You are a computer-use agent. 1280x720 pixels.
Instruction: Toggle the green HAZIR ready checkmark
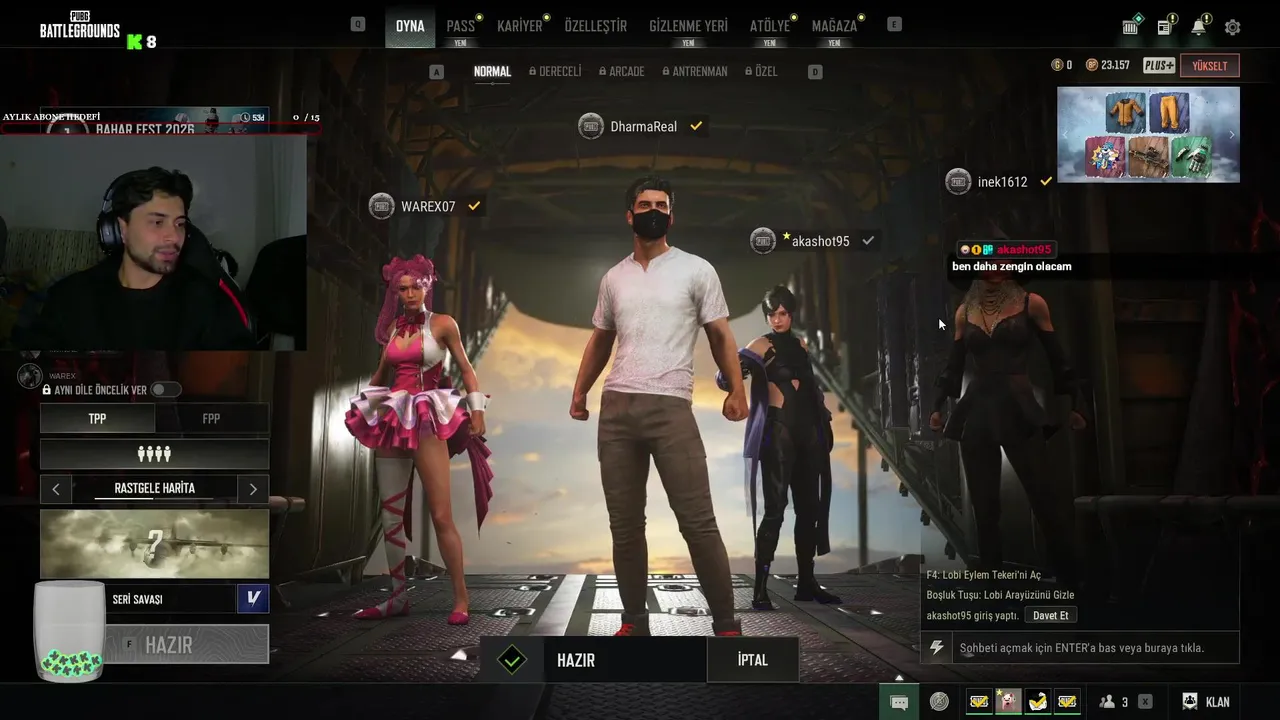click(x=512, y=660)
